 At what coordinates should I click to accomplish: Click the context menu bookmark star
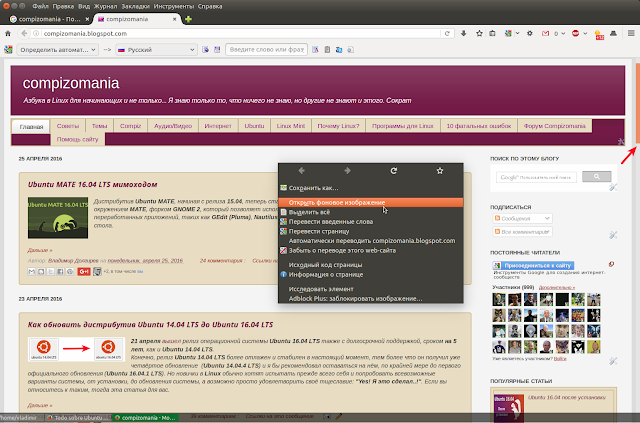tap(440, 171)
